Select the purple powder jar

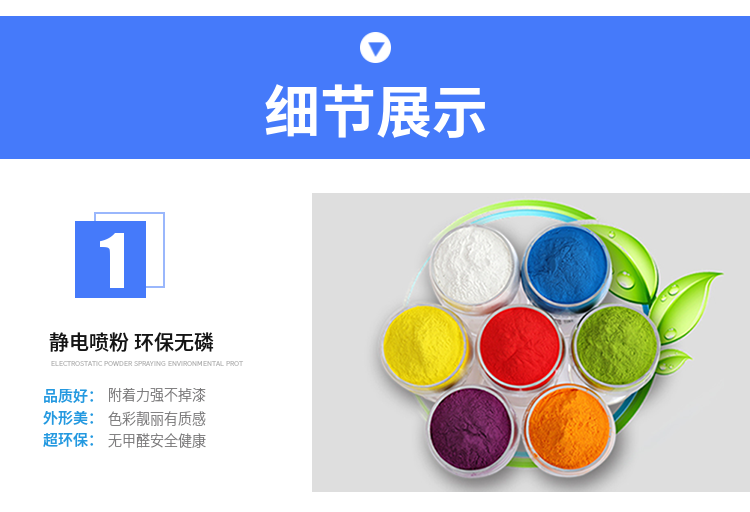coord(471,429)
